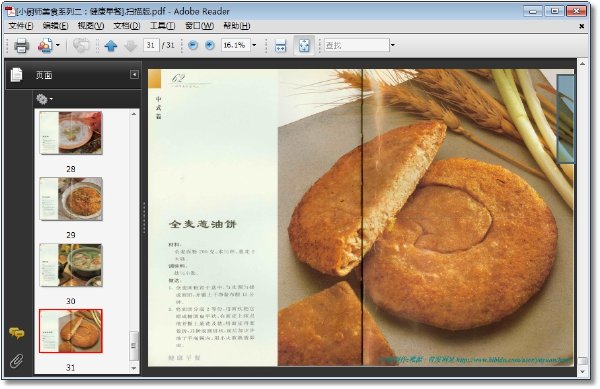The width and height of the screenshot is (600, 389).
Task: Zoom out with the minus button
Action: pyautogui.click(x=193, y=45)
